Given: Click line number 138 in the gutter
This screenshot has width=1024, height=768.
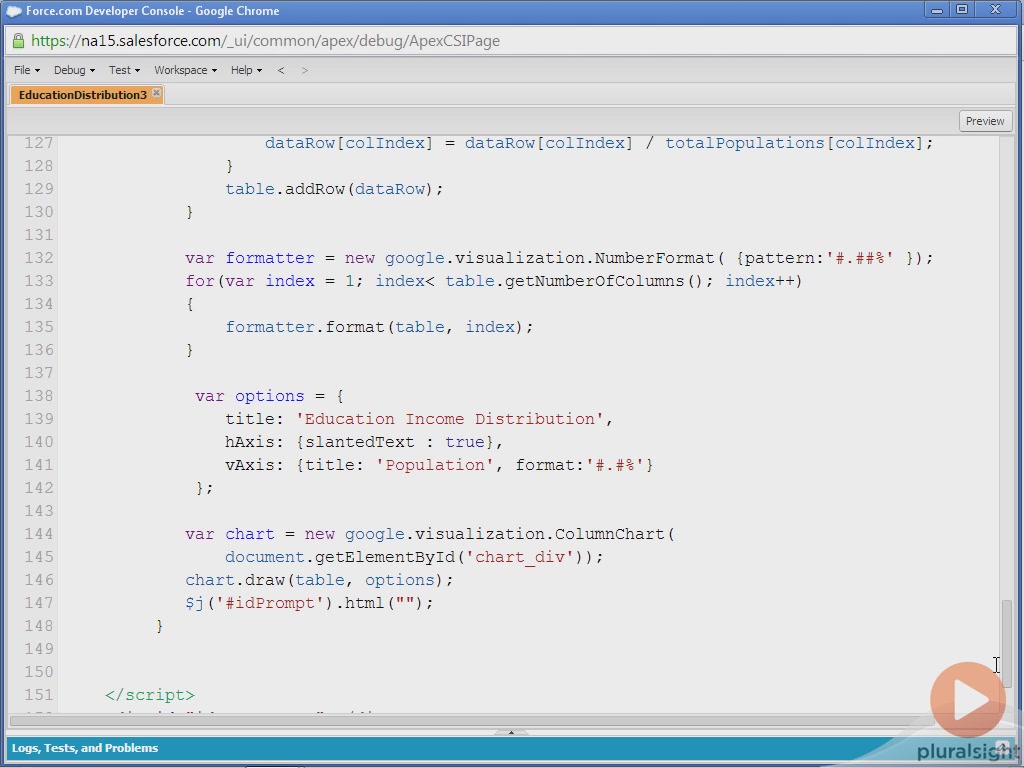Looking at the screenshot, I should point(39,396).
